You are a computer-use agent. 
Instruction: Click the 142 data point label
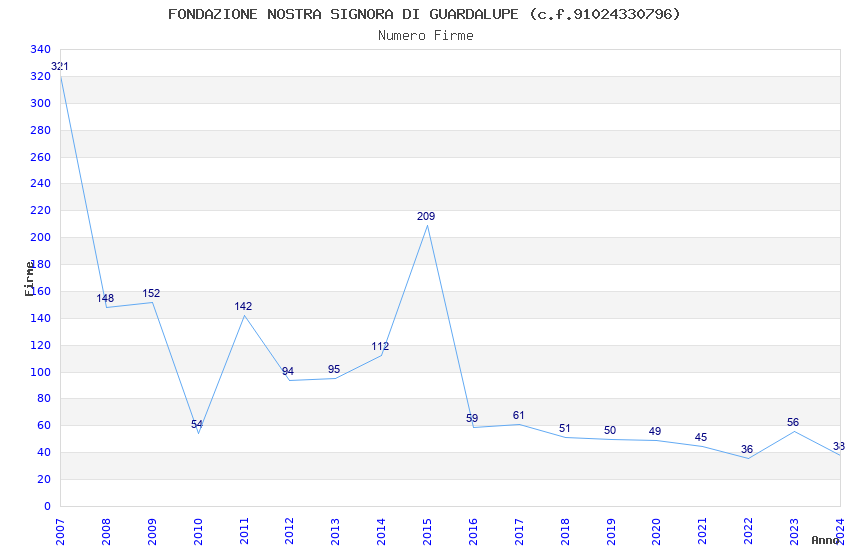pyautogui.click(x=243, y=307)
